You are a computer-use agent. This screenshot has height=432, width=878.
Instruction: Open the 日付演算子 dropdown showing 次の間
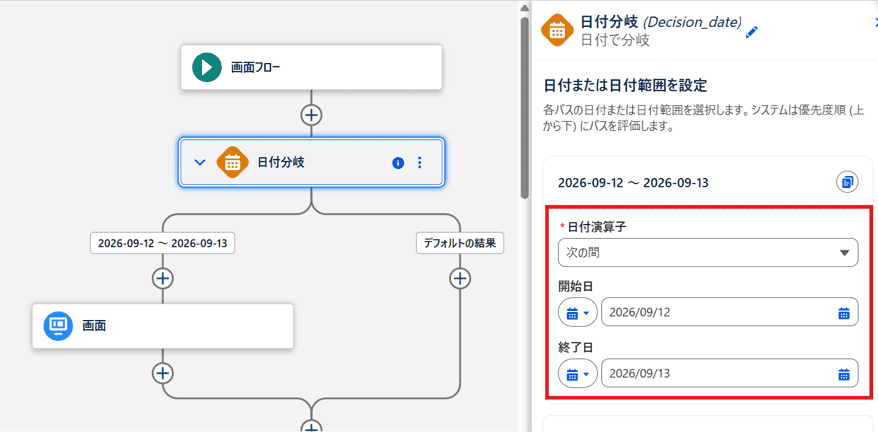708,253
